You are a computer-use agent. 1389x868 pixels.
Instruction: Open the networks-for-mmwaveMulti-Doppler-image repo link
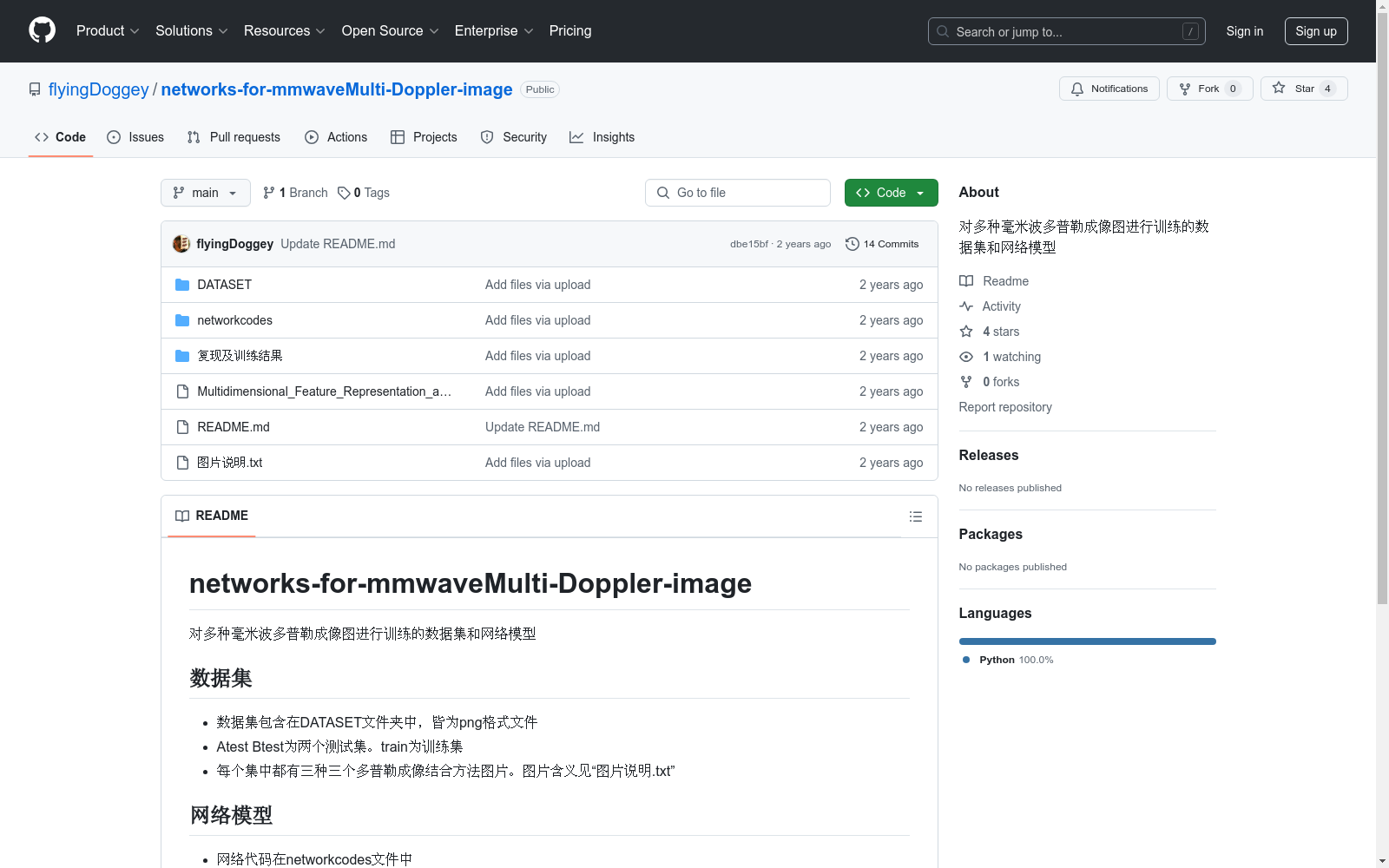coord(337,89)
